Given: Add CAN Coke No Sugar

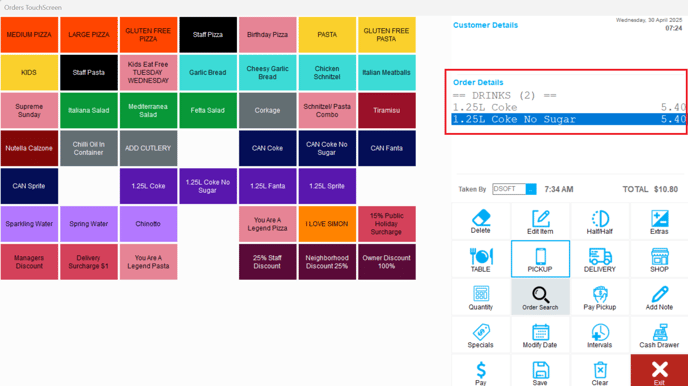Looking at the screenshot, I should [327, 148].
